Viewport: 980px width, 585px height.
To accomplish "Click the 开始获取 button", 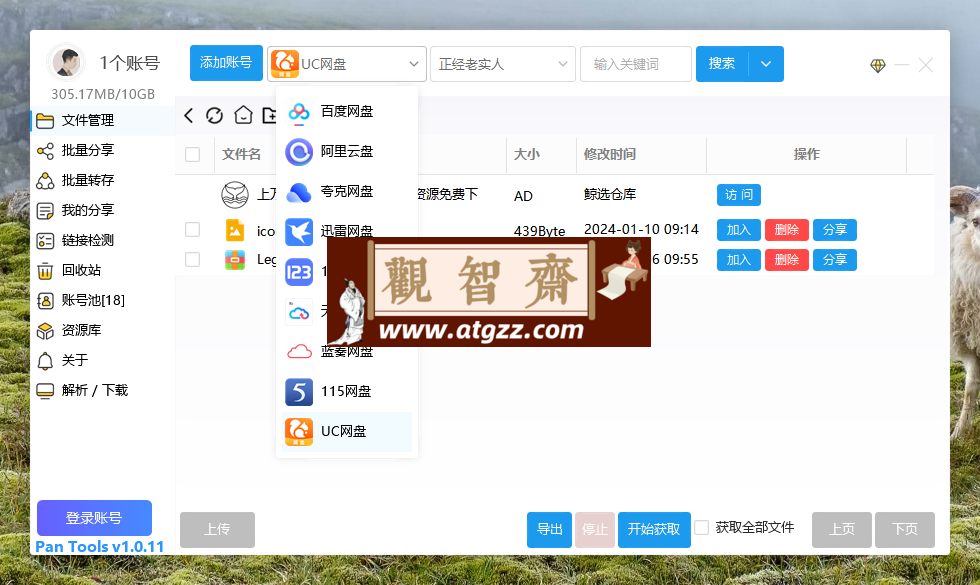I will coord(654,530).
